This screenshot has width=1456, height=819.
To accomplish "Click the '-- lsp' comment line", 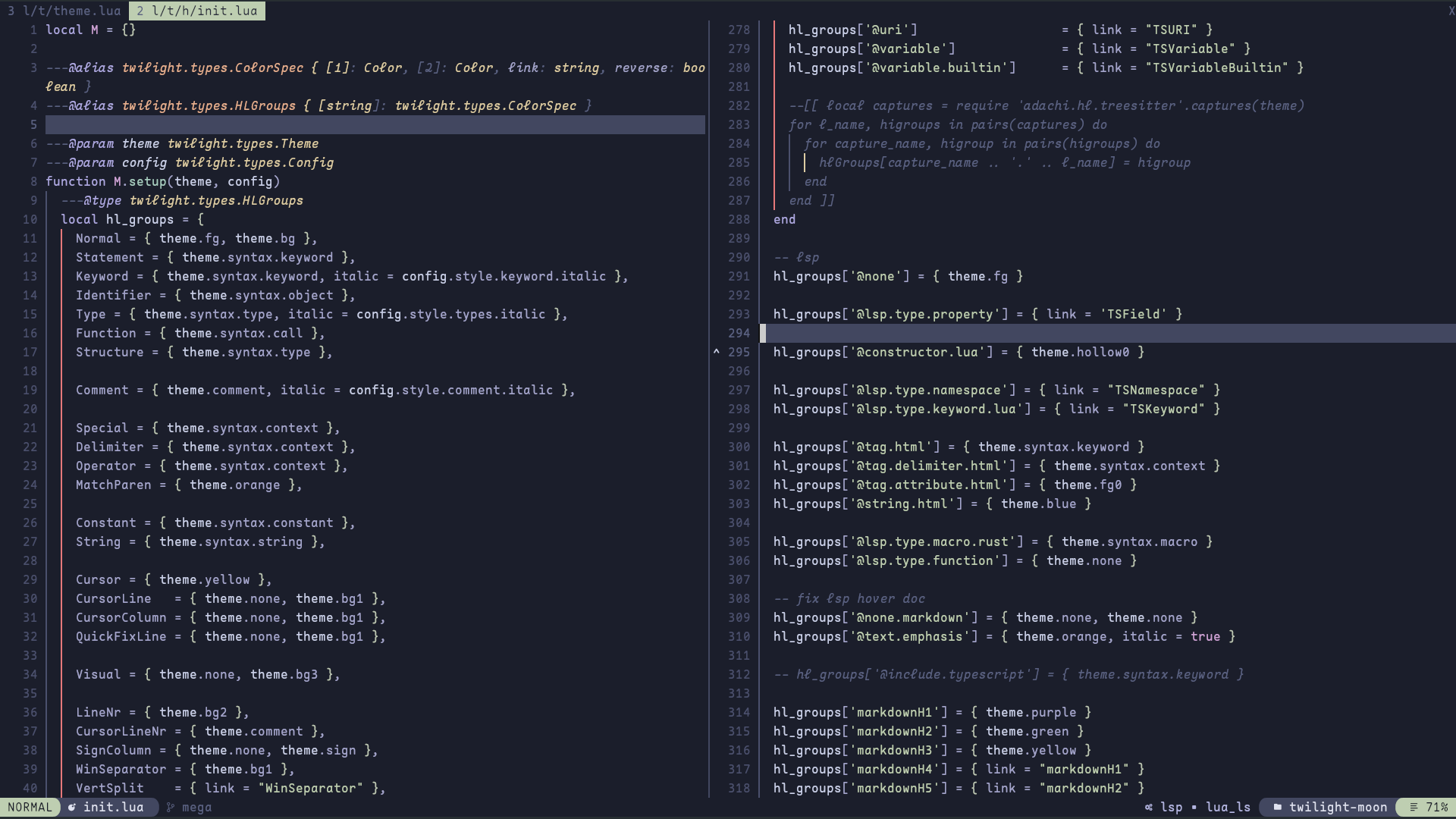I will click(796, 257).
